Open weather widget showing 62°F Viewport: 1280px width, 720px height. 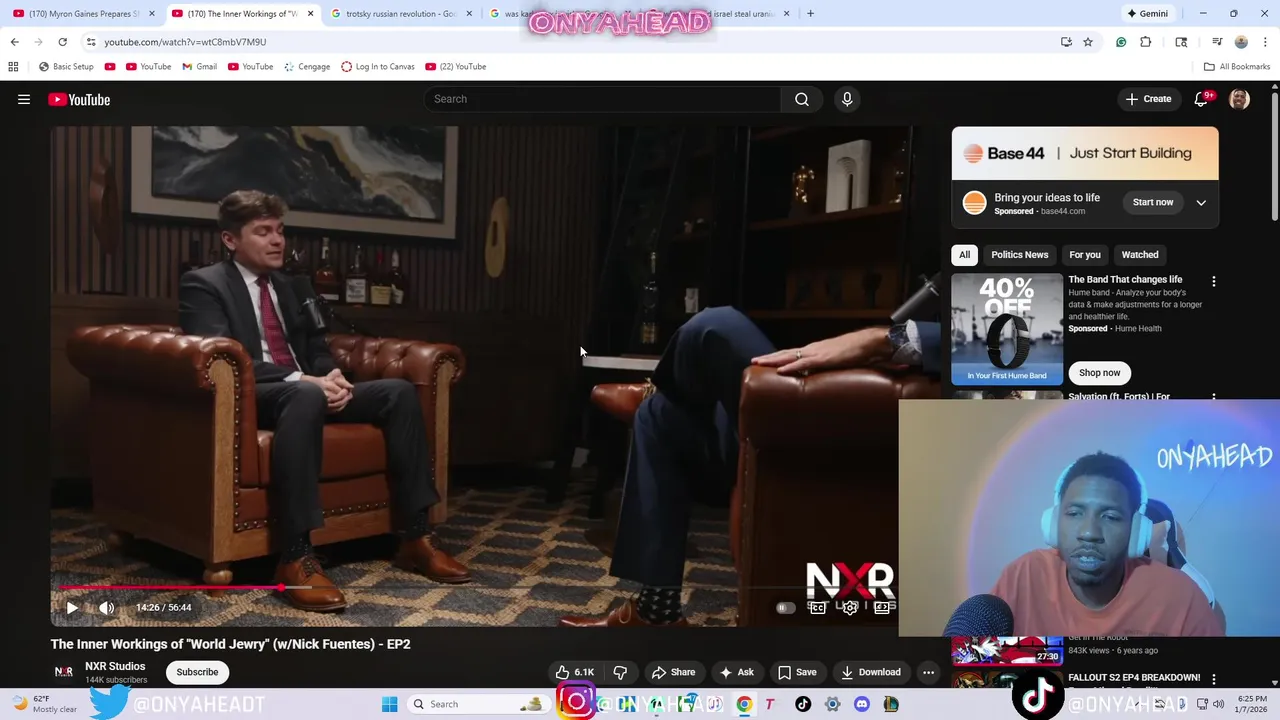click(x=44, y=704)
